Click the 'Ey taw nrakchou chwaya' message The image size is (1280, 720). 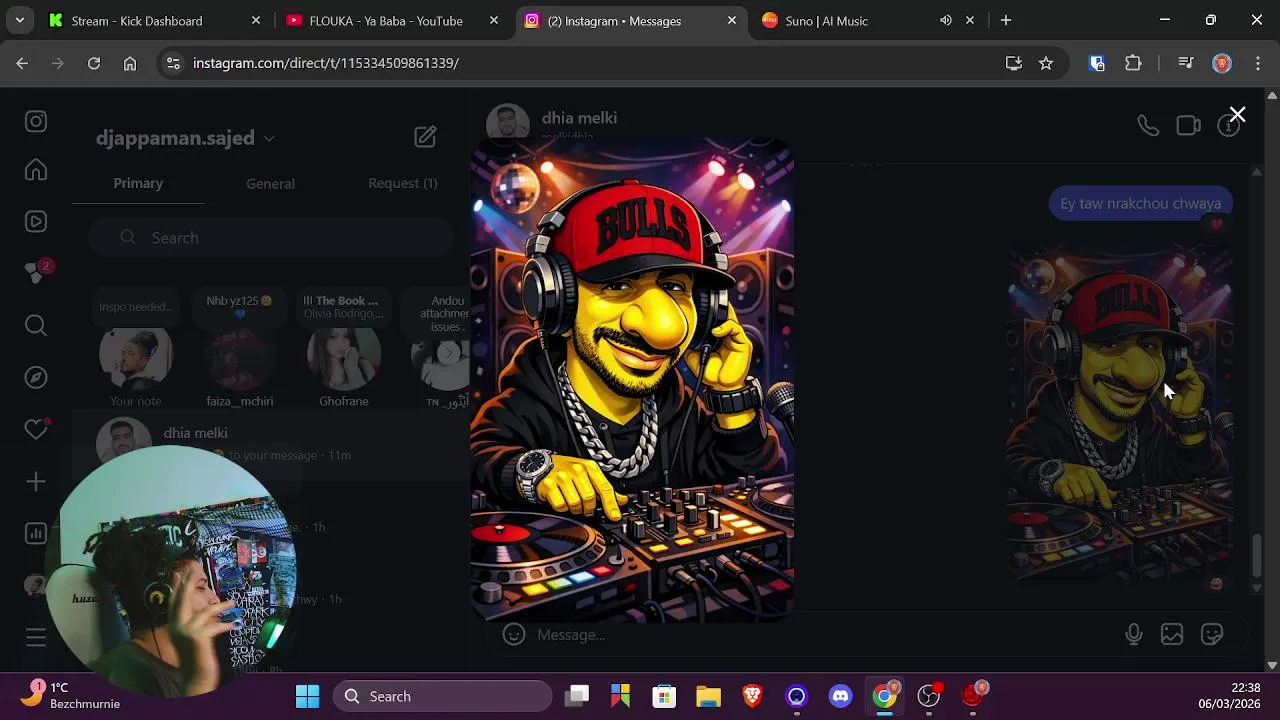coord(1140,203)
